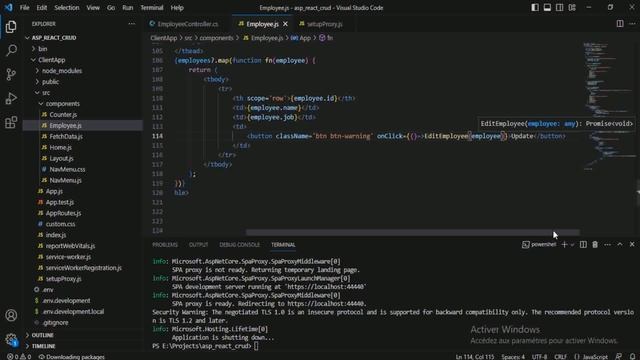Switch to the Output panel tab
Viewport: 640px width, 360px height.
pos(198,245)
